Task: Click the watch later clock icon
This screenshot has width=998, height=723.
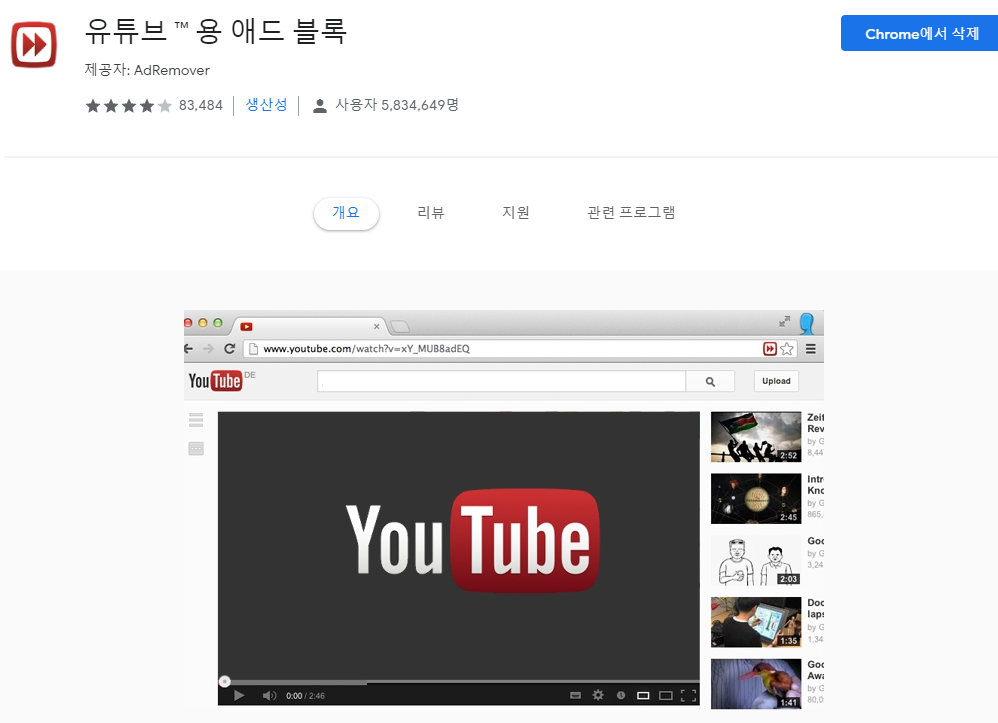Action: pyautogui.click(x=621, y=695)
